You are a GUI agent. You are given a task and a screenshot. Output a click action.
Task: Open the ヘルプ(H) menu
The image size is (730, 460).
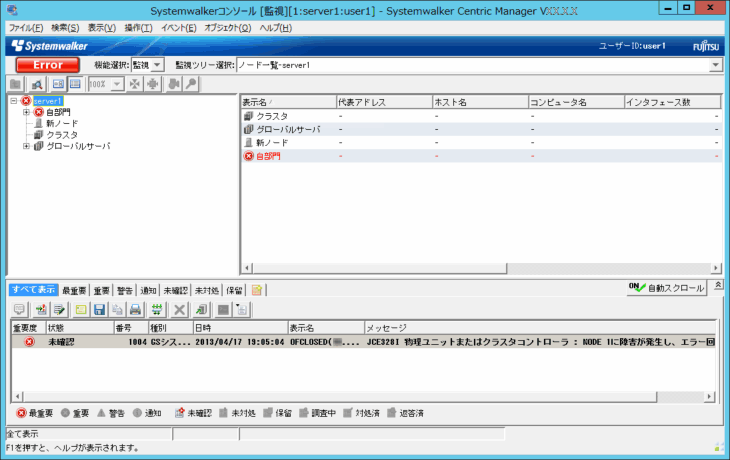tap(276, 28)
